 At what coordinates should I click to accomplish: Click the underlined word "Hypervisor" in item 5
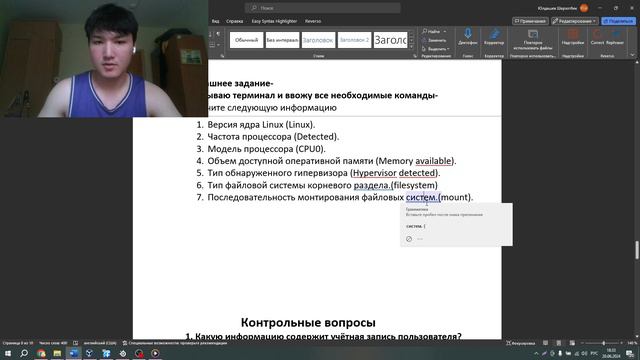tap(374, 173)
